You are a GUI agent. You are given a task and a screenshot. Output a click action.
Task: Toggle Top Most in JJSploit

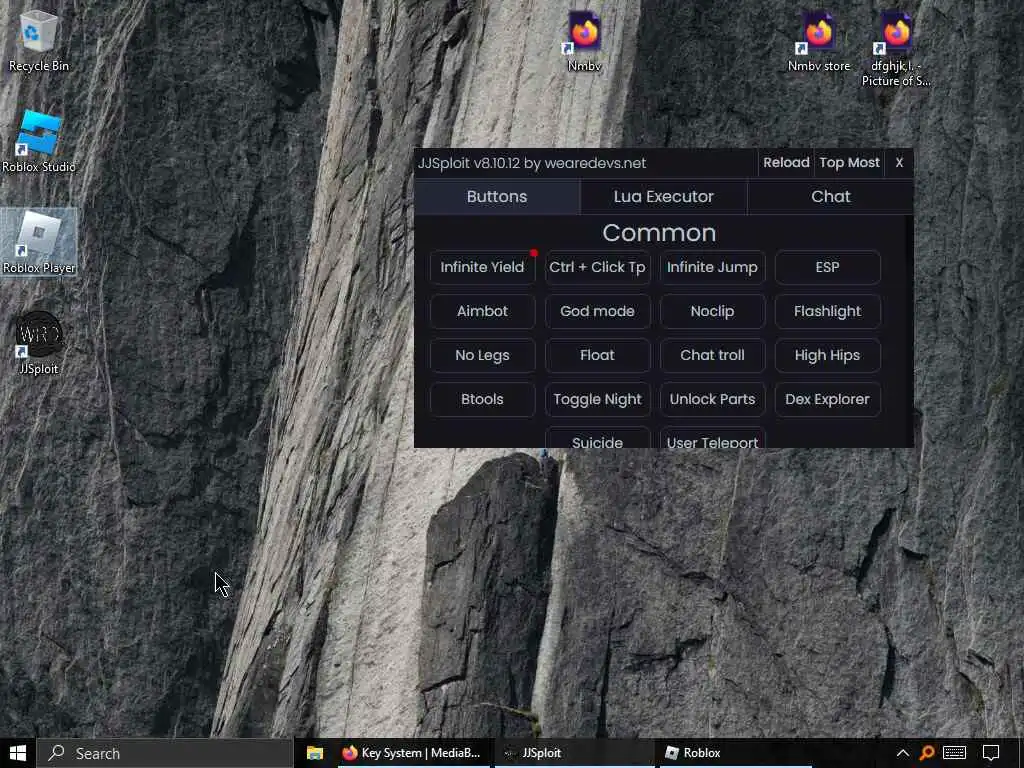point(849,163)
